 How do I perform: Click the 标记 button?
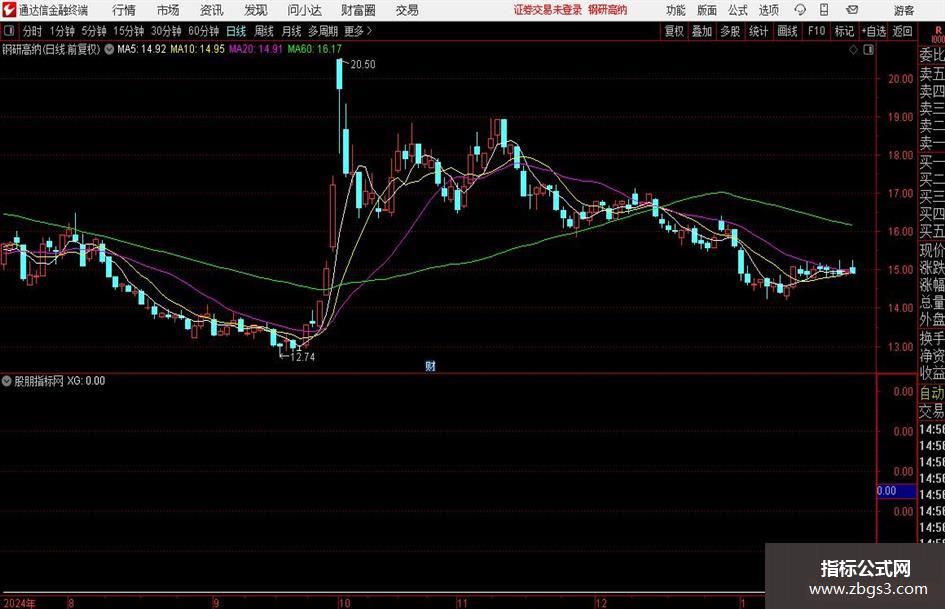pyautogui.click(x=844, y=31)
